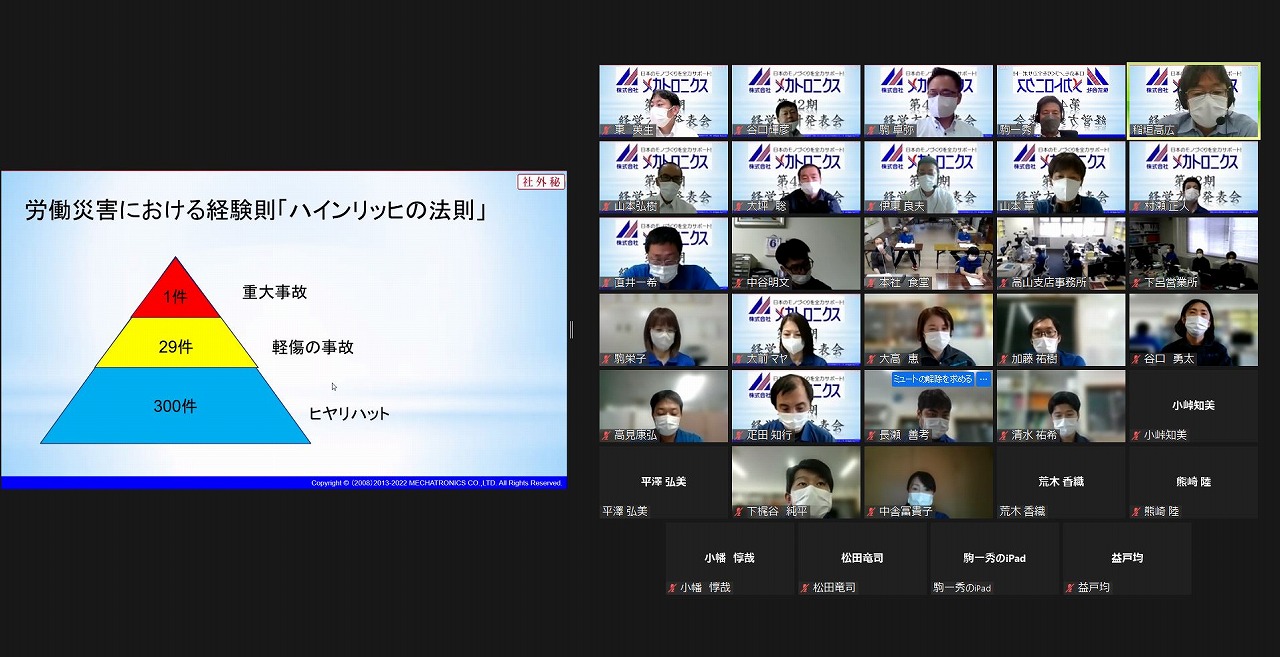Select the 下梶谷 純平 video tile

[796, 482]
